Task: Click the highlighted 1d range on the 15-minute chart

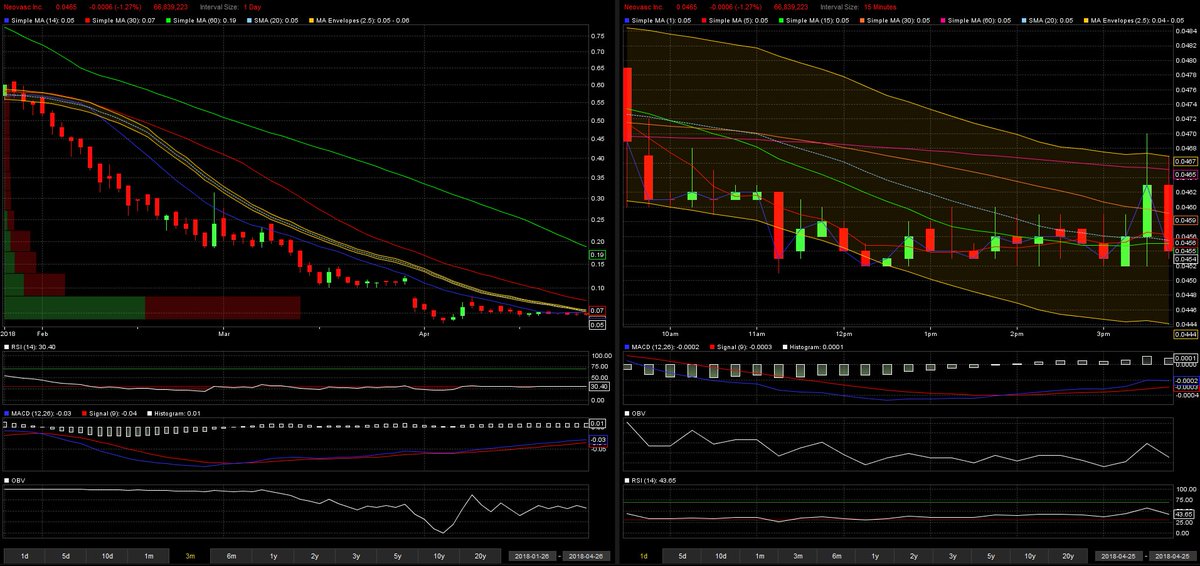Action: (641, 555)
